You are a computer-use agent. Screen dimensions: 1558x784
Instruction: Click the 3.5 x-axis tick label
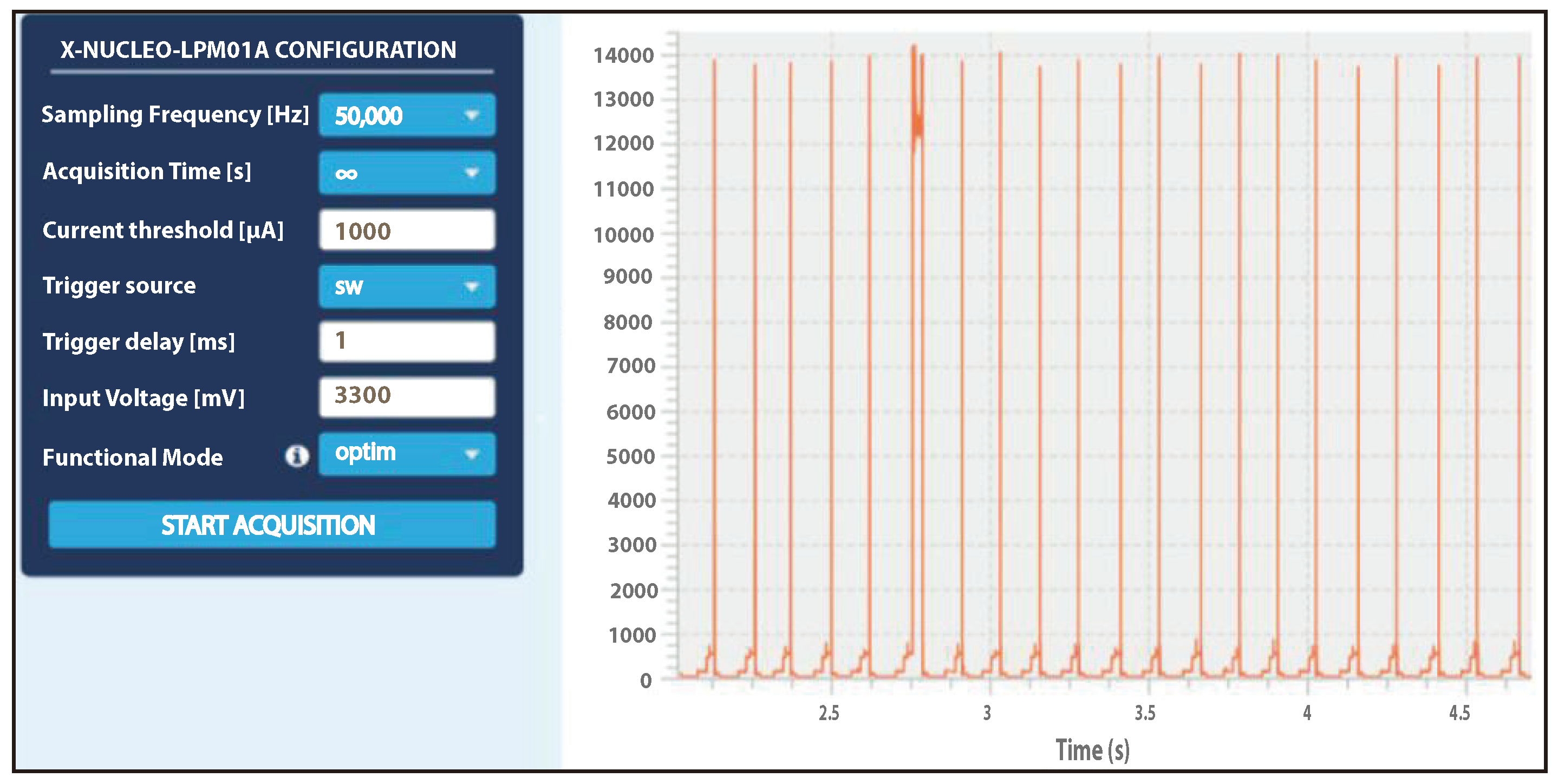(x=1145, y=713)
